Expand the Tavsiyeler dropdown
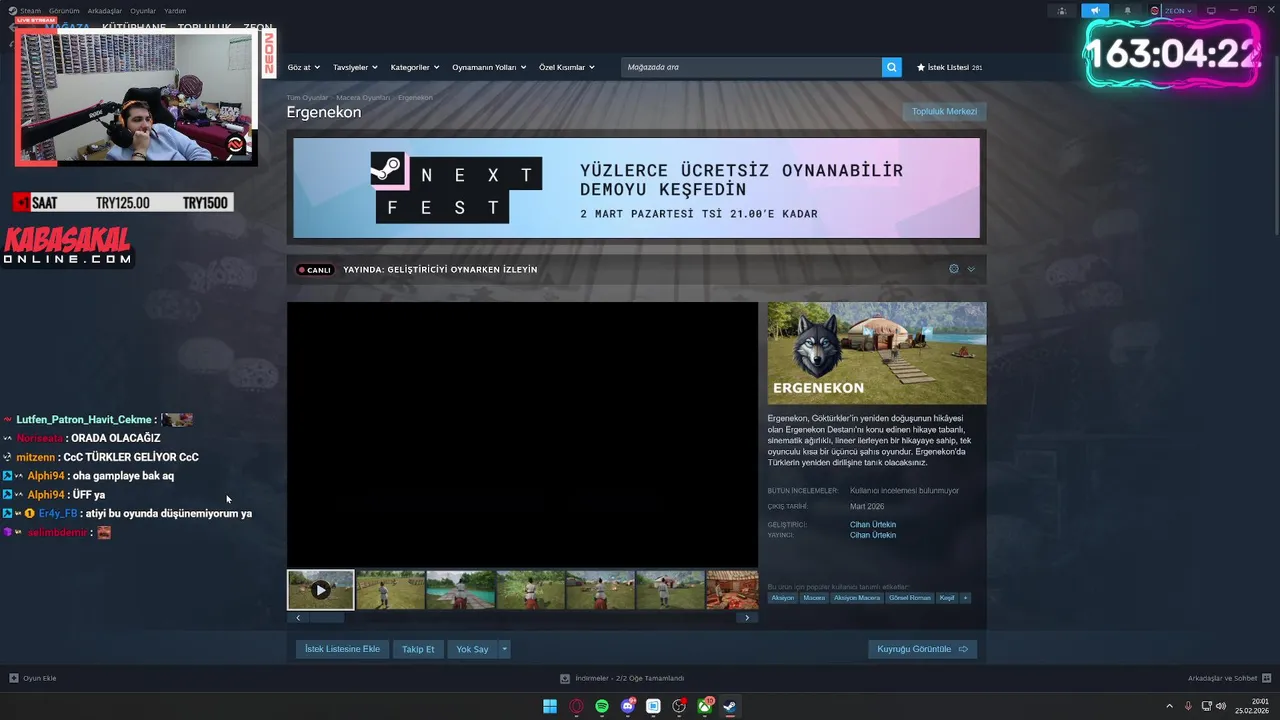 (355, 67)
